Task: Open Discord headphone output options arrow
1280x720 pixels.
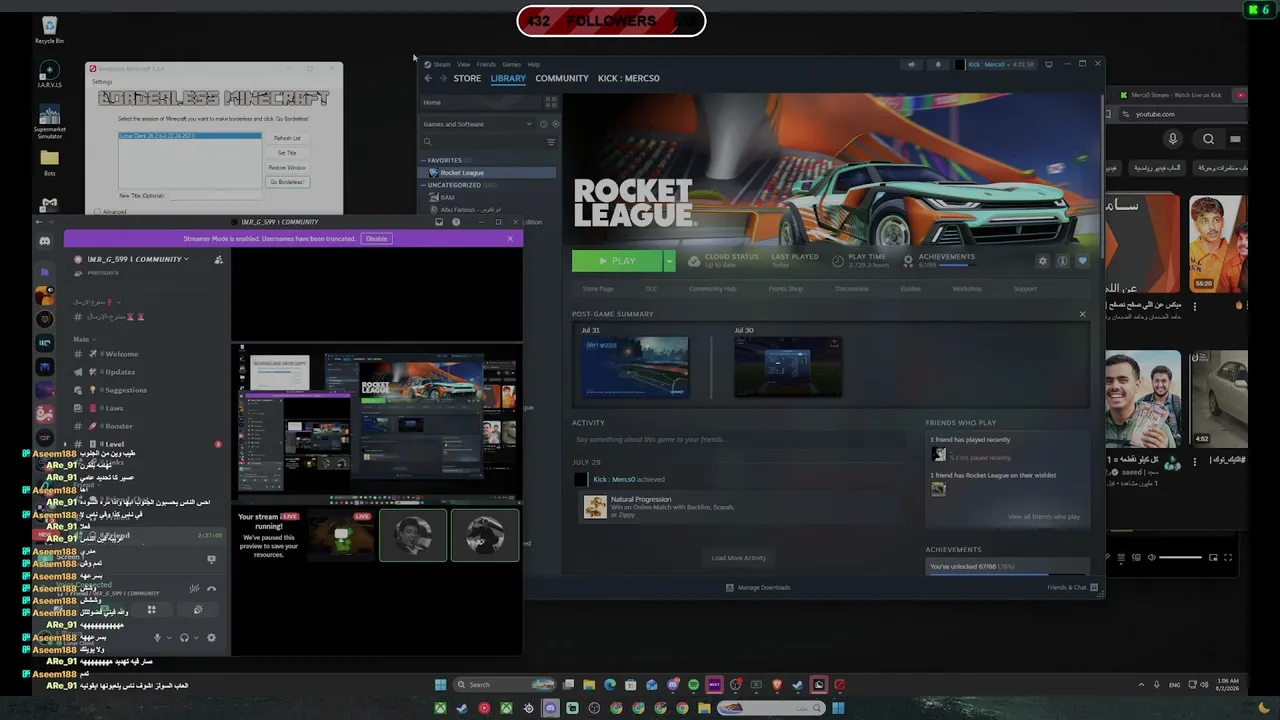Action: (196, 638)
